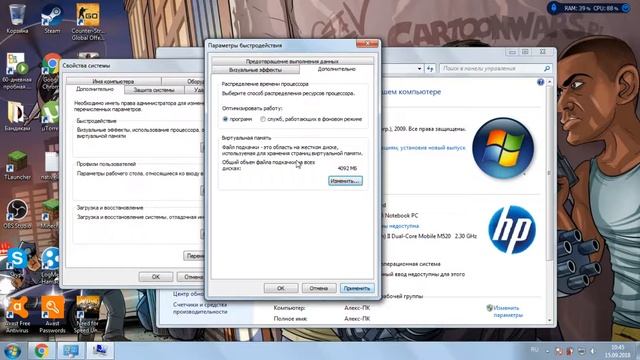Select the "Дополнительно" tab in Параметры быстродействия
640x360 pixels.
tap(336, 69)
